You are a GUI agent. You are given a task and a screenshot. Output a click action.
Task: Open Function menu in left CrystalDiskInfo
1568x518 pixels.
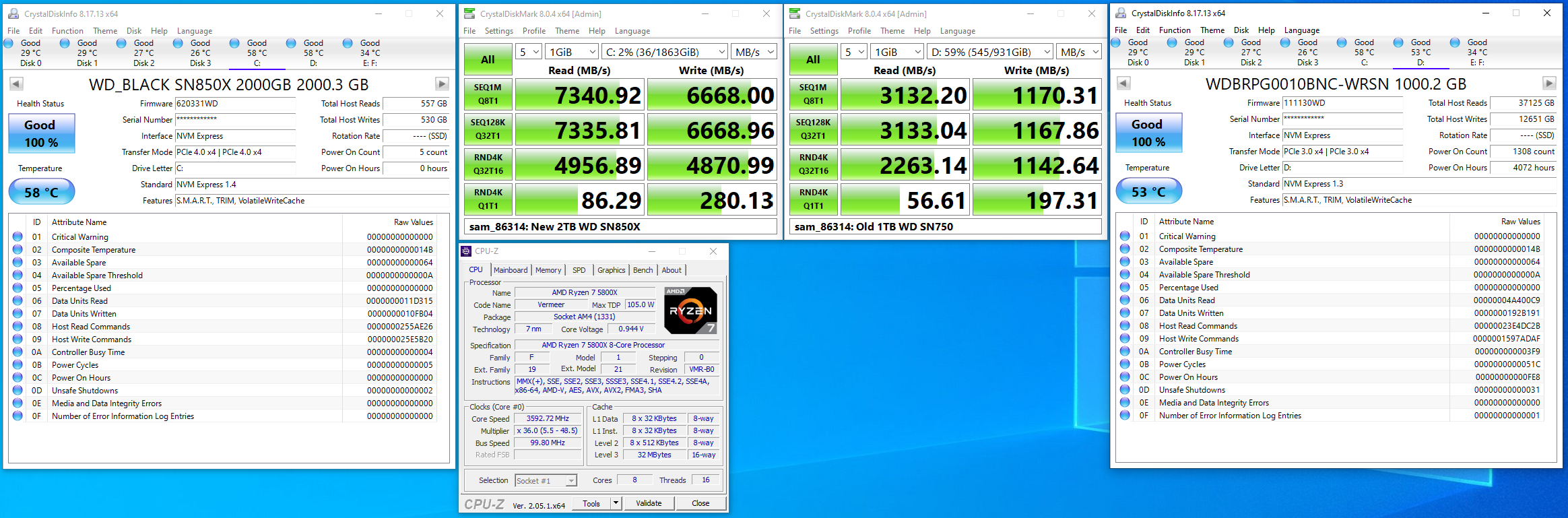click(x=67, y=31)
